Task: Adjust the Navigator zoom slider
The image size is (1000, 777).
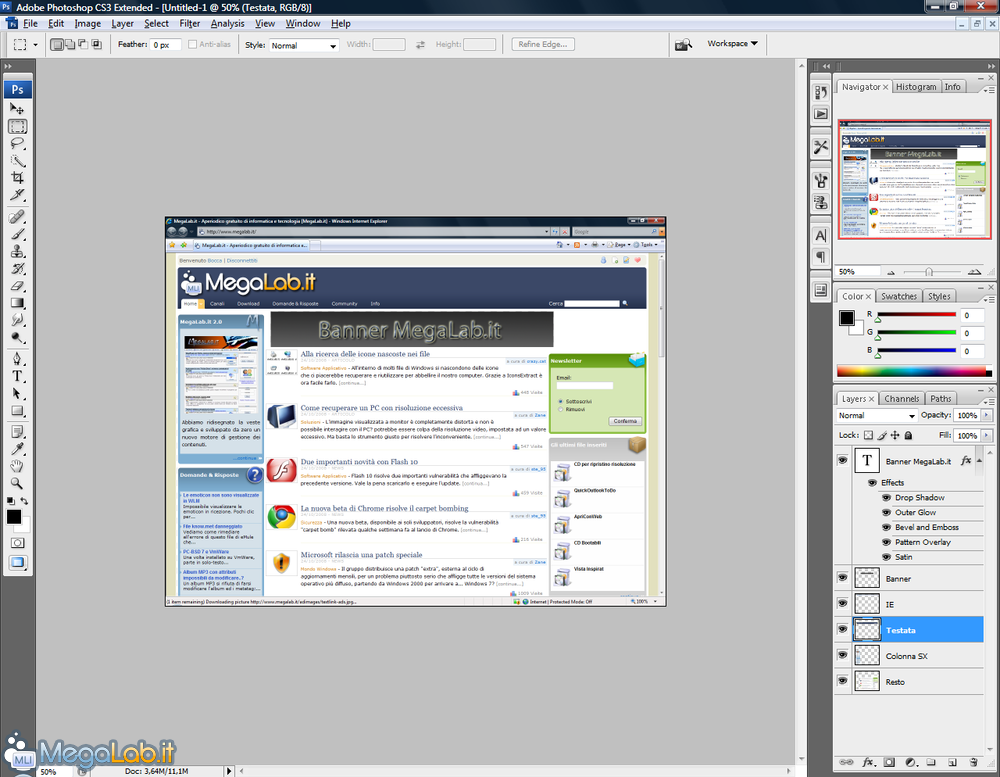Action: pyautogui.click(x=929, y=272)
